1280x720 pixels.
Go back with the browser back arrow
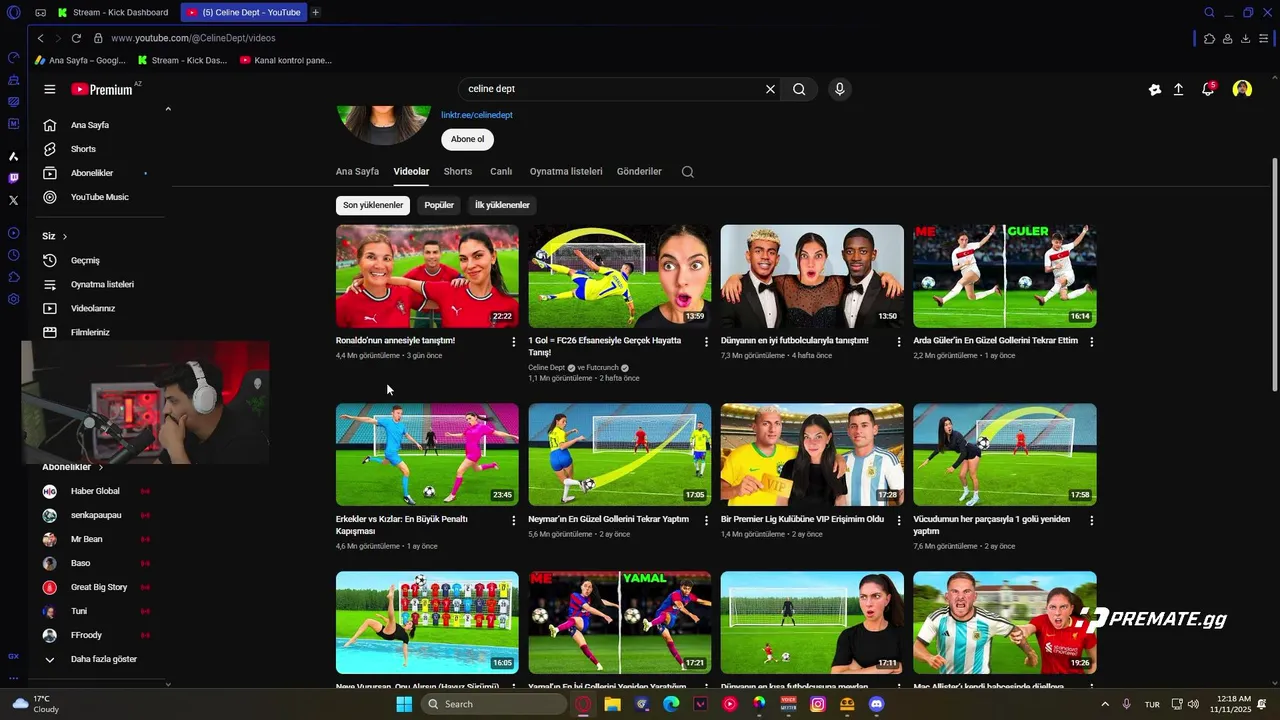click(x=40, y=38)
